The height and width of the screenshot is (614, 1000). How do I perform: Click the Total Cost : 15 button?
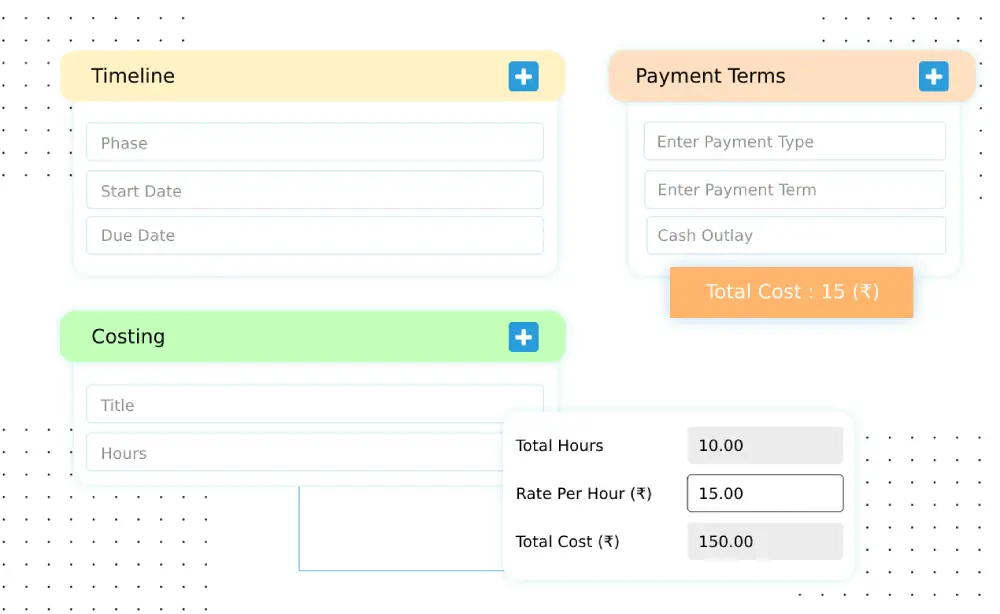click(791, 292)
